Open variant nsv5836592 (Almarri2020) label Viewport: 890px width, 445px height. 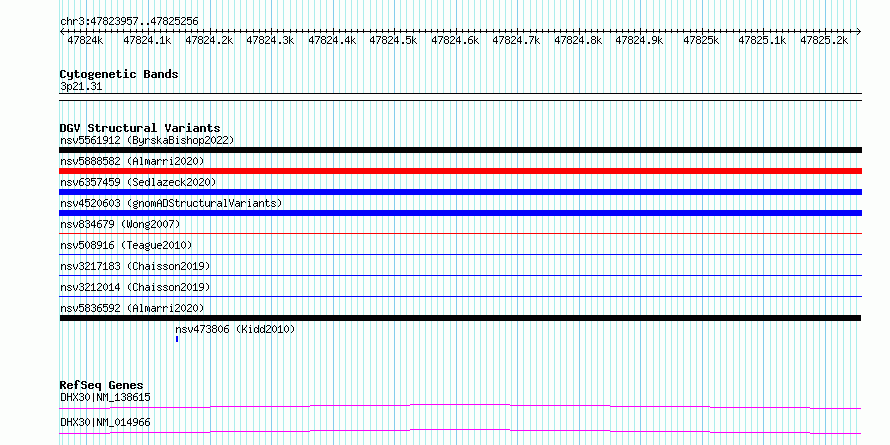[x=132, y=308]
